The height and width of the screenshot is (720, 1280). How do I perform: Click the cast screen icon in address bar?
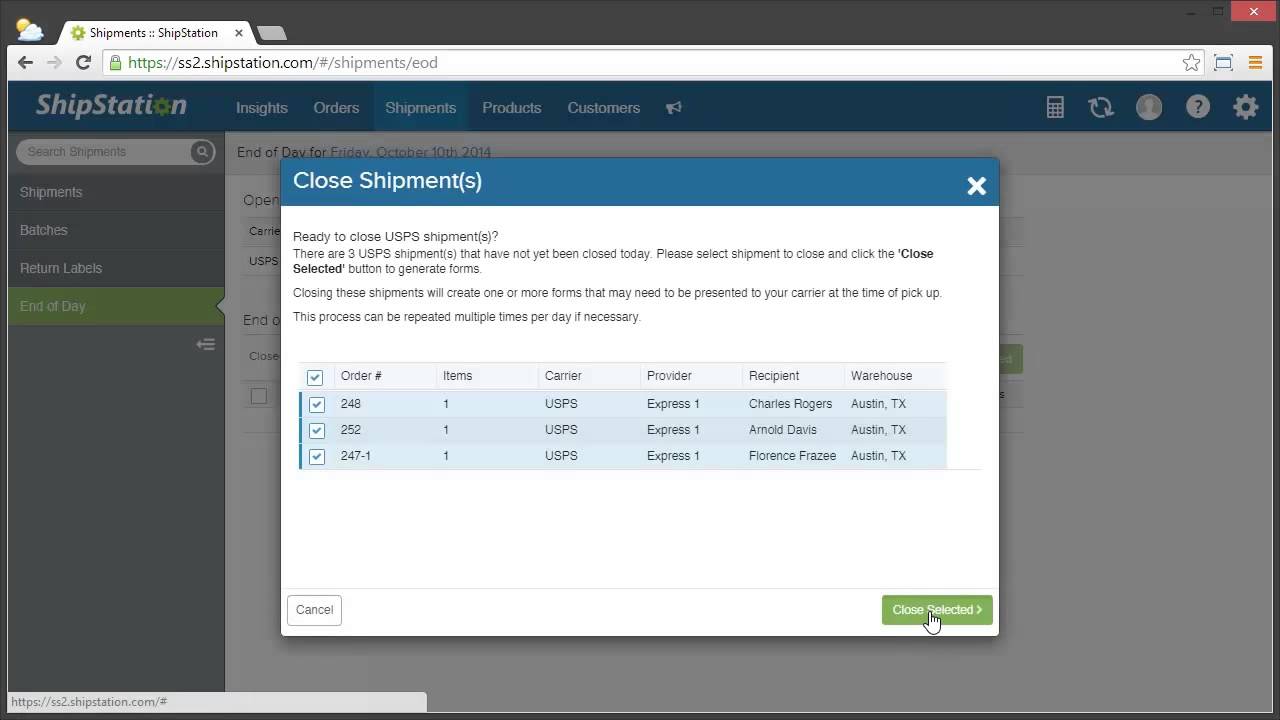(1223, 63)
